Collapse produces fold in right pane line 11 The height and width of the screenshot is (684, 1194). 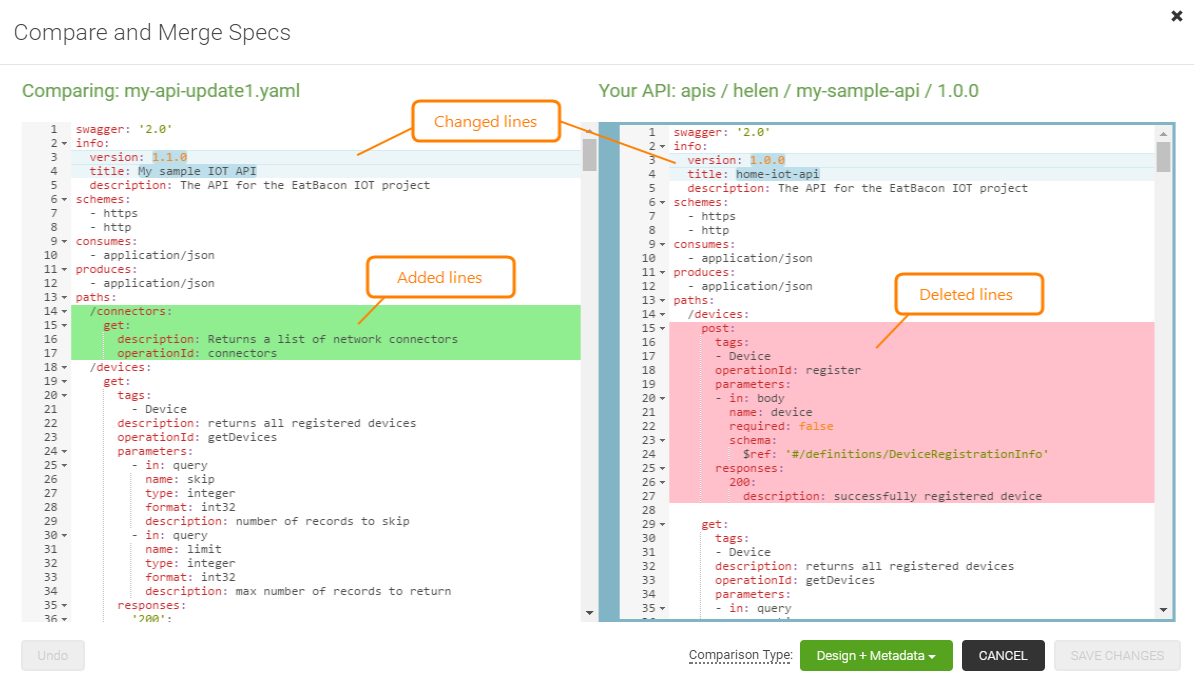pos(662,273)
